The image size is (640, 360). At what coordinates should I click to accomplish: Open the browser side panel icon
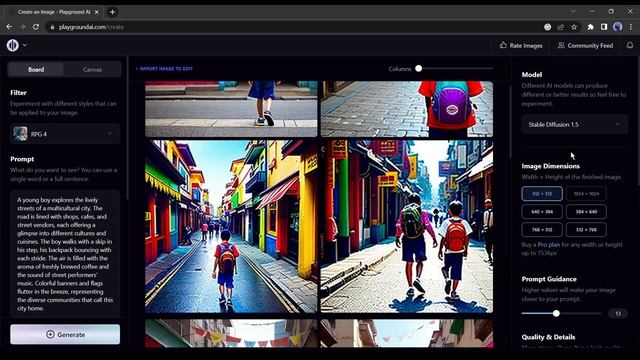point(604,27)
